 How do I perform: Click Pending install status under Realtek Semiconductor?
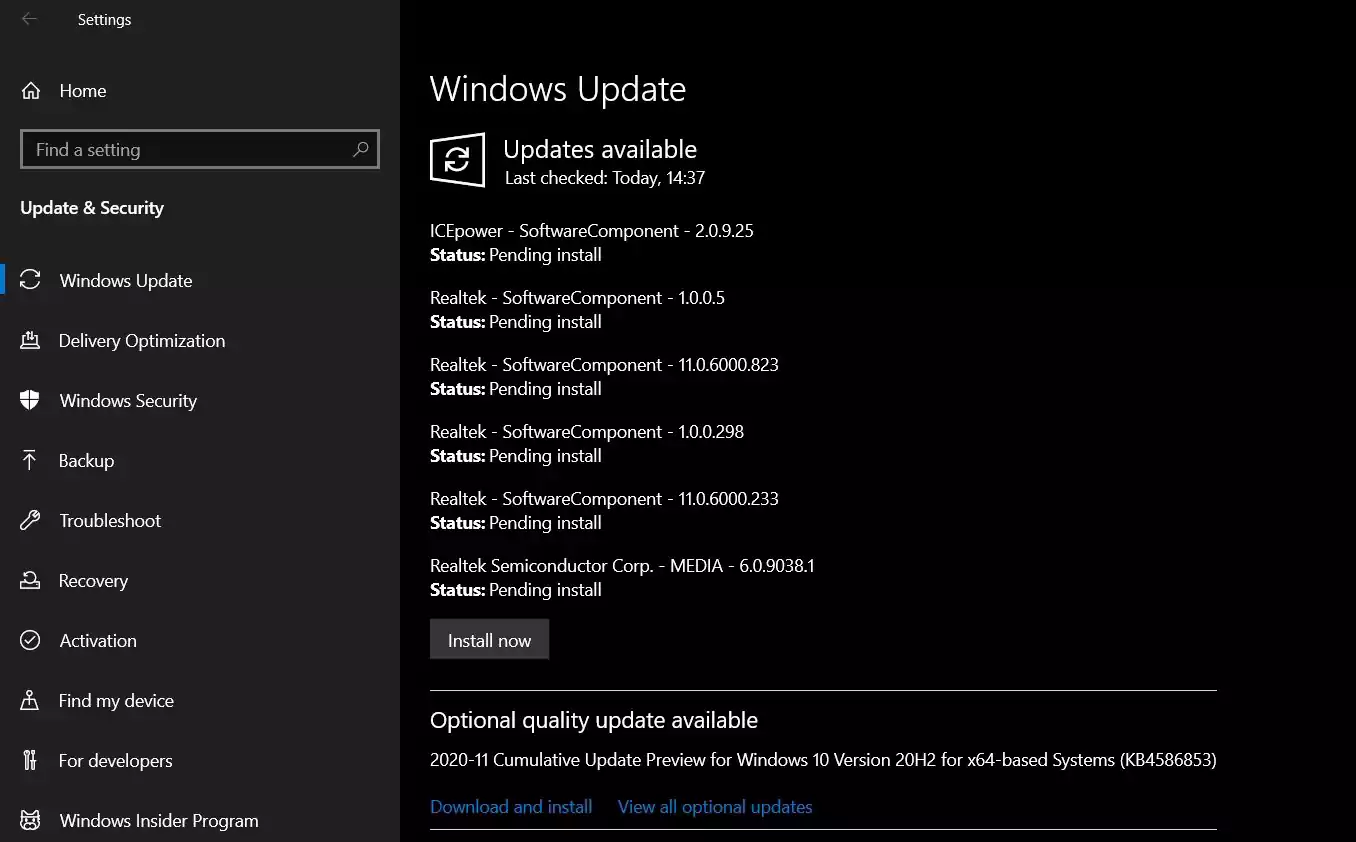point(545,589)
